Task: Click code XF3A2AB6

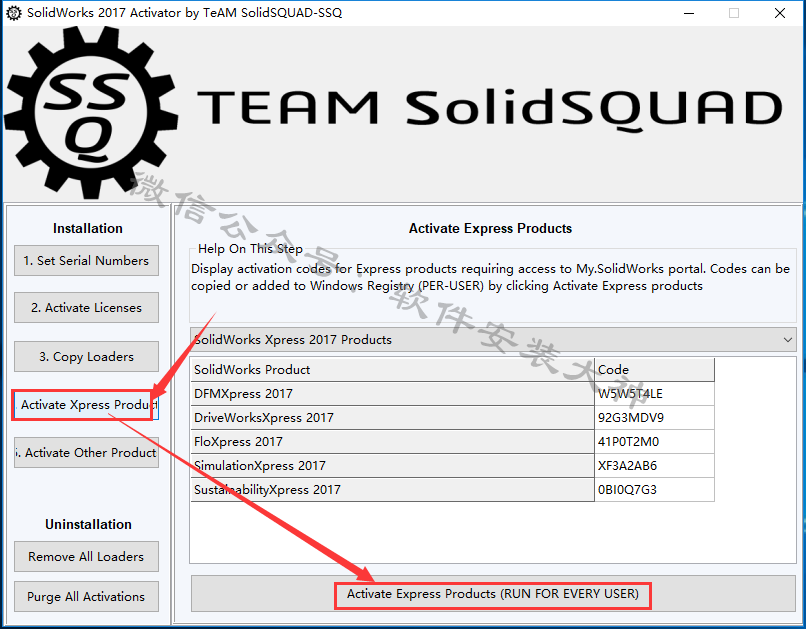Action: (x=654, y=466)
